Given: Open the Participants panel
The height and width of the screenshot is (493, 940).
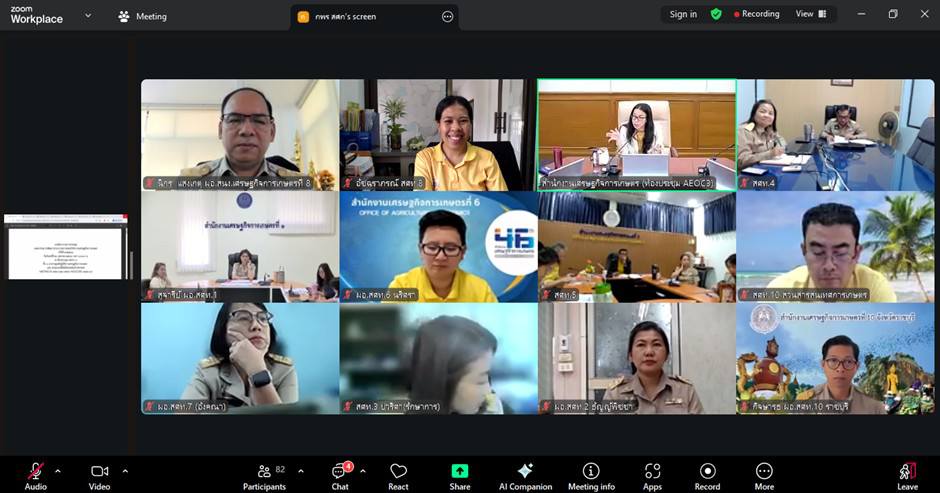Looking at the screenshot, I should tap(264, 474).
